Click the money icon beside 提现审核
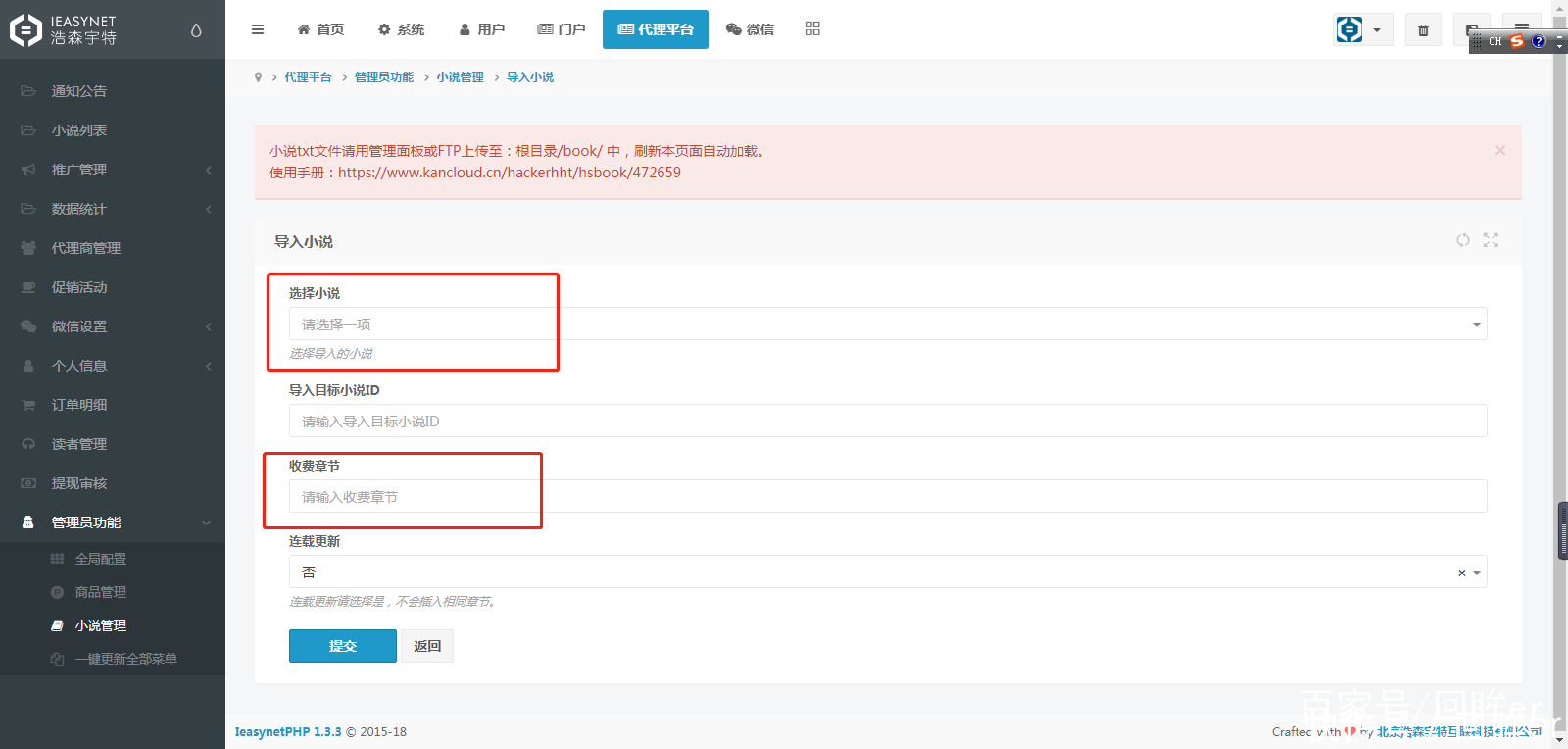Screen dimensions: 1568x749 pyautogui.click(x=28, y=483)
